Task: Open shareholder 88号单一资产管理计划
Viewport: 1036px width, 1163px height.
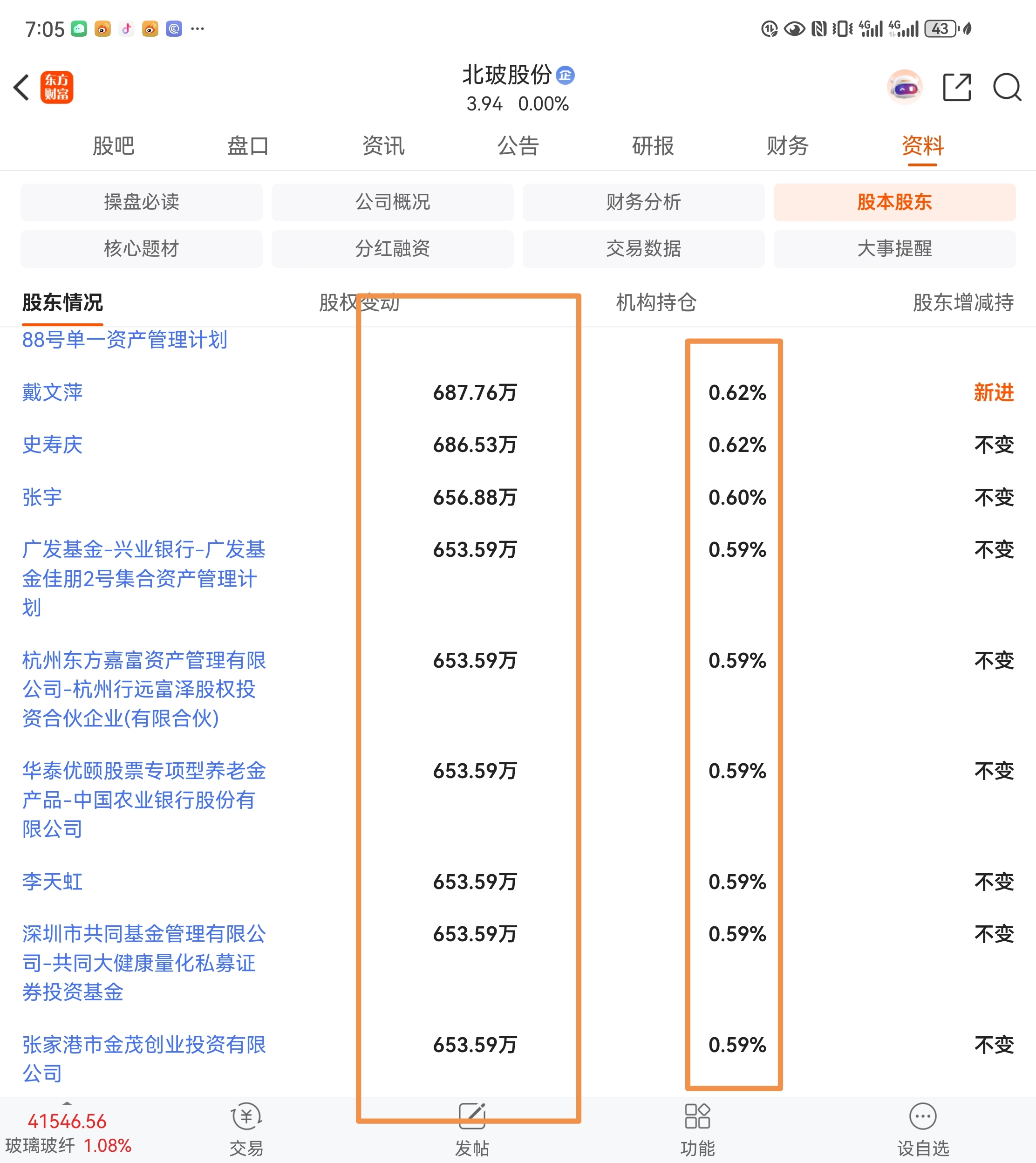Action: pos(125,340)
